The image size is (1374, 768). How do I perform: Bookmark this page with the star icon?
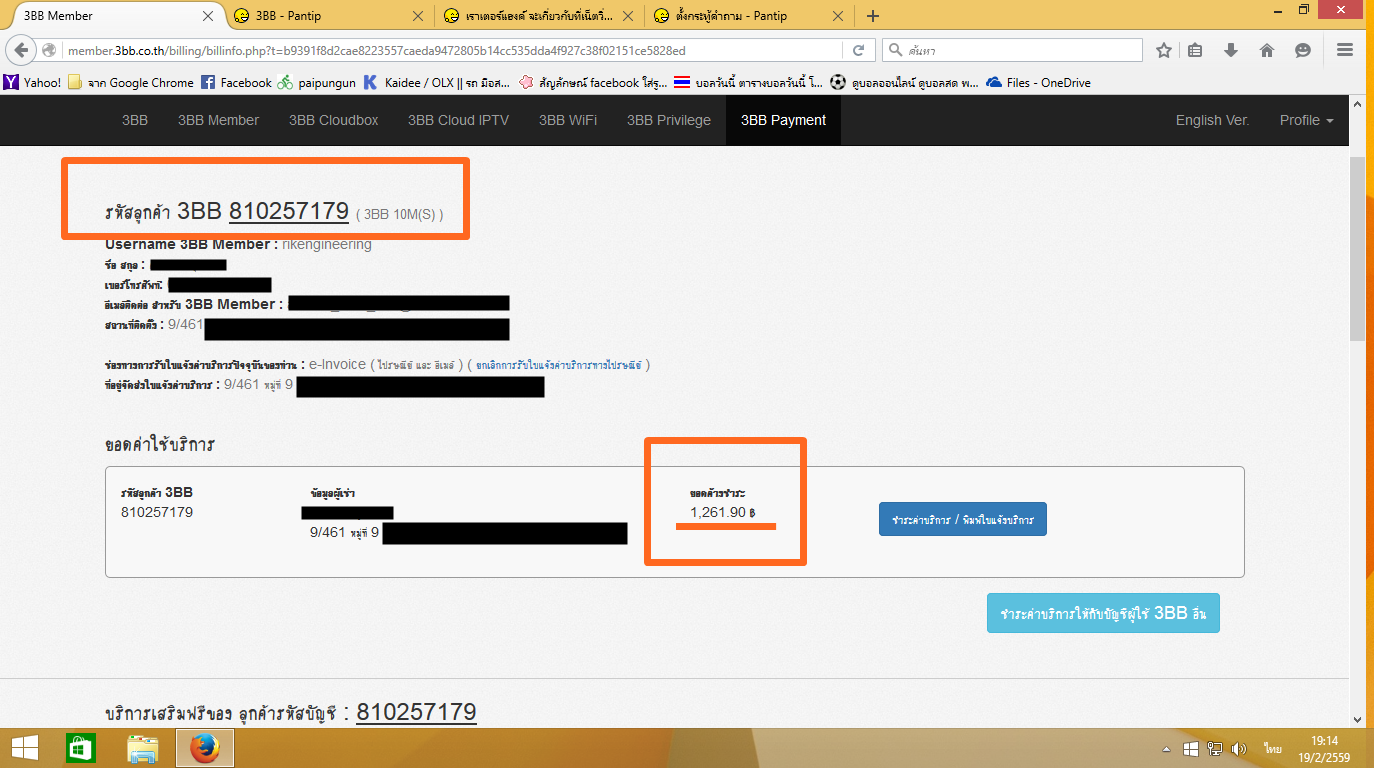pyautogui.click(x=1164, y=50)
